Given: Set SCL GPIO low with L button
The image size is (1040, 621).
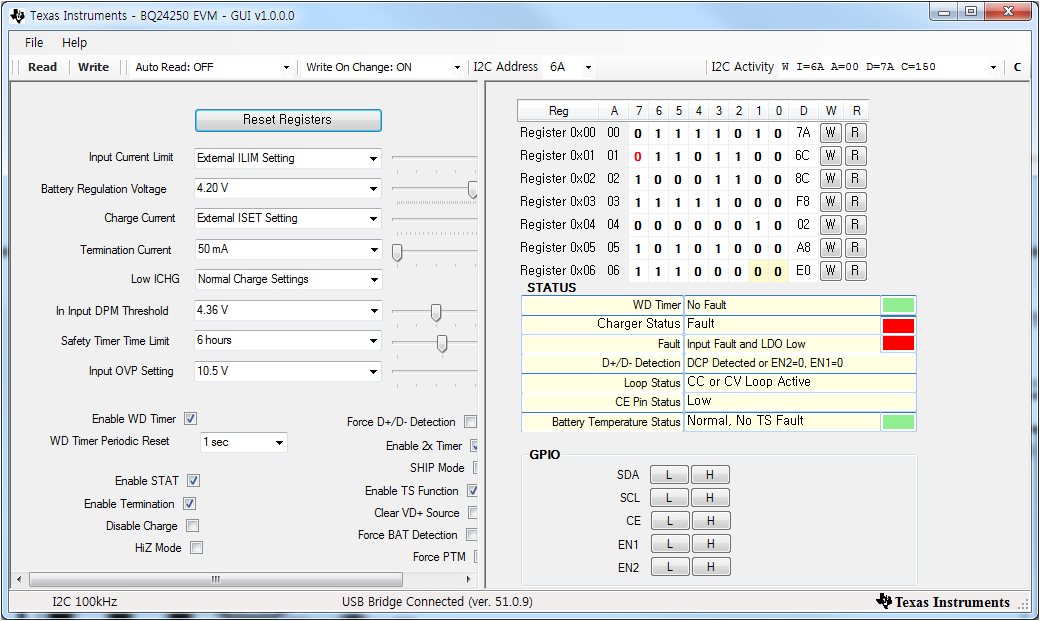Looking at the screenshot, I should 669,498.
